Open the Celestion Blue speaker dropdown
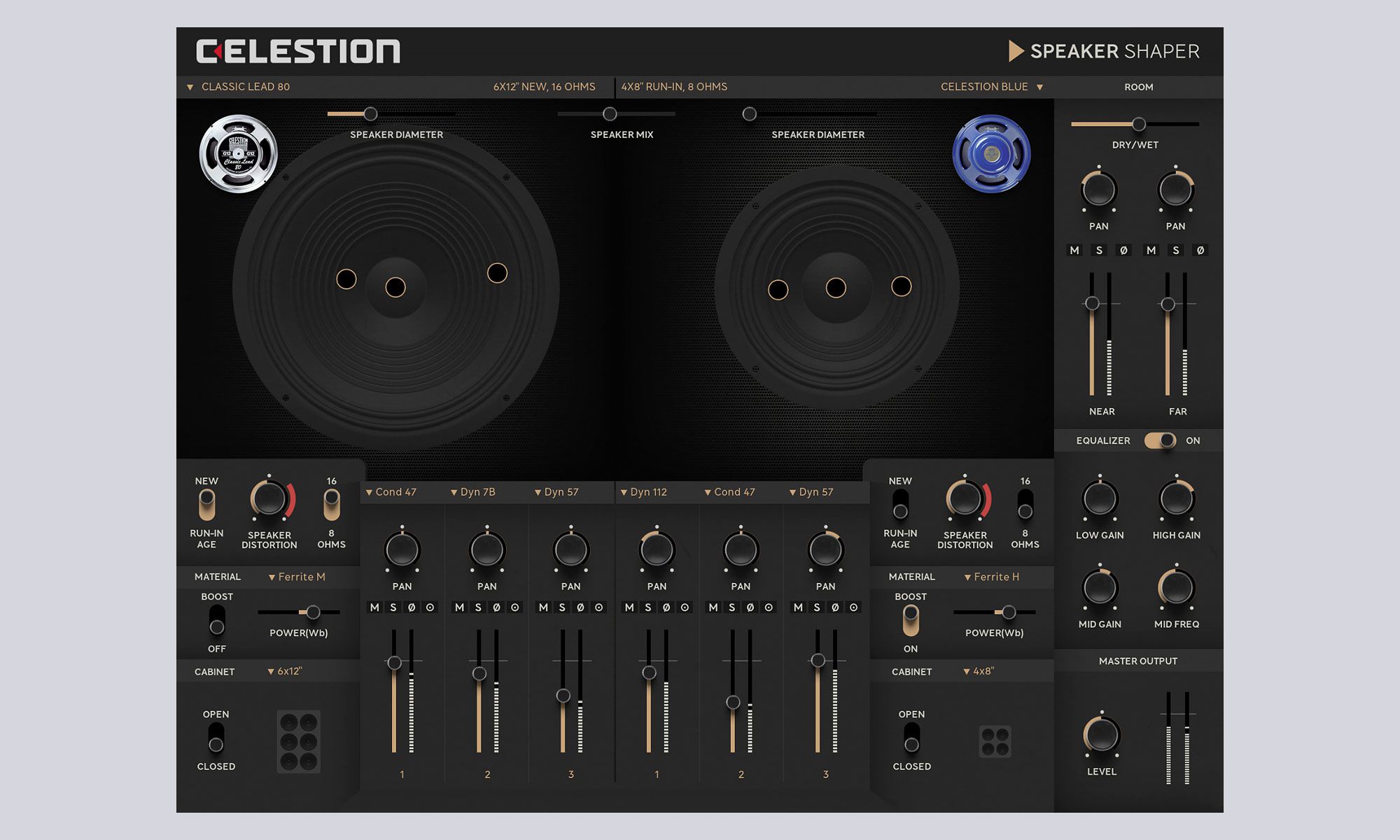This screenshot has height=840, width=1400. 992,87
